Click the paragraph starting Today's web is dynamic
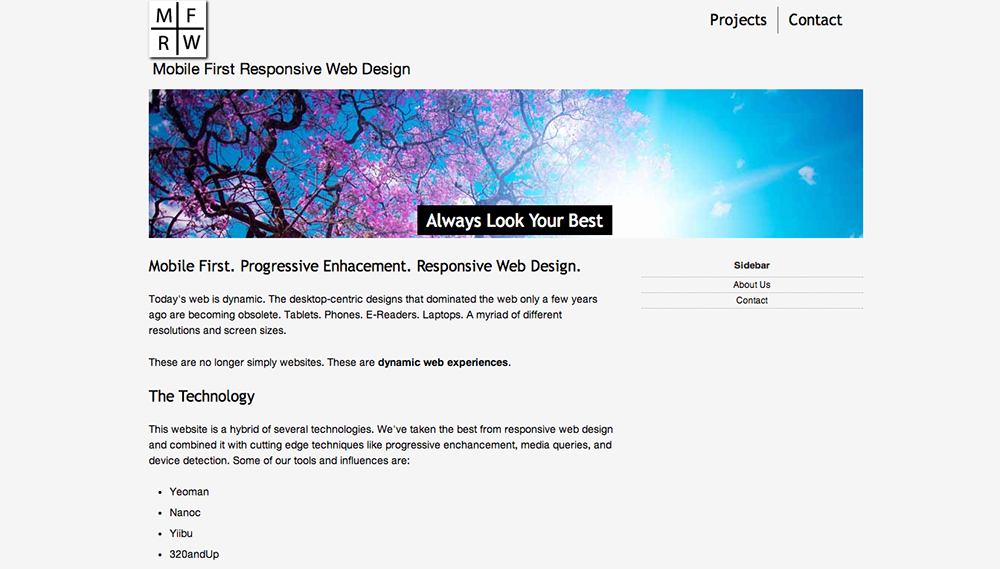This screenshot has height=569, width=1000. 373,314
